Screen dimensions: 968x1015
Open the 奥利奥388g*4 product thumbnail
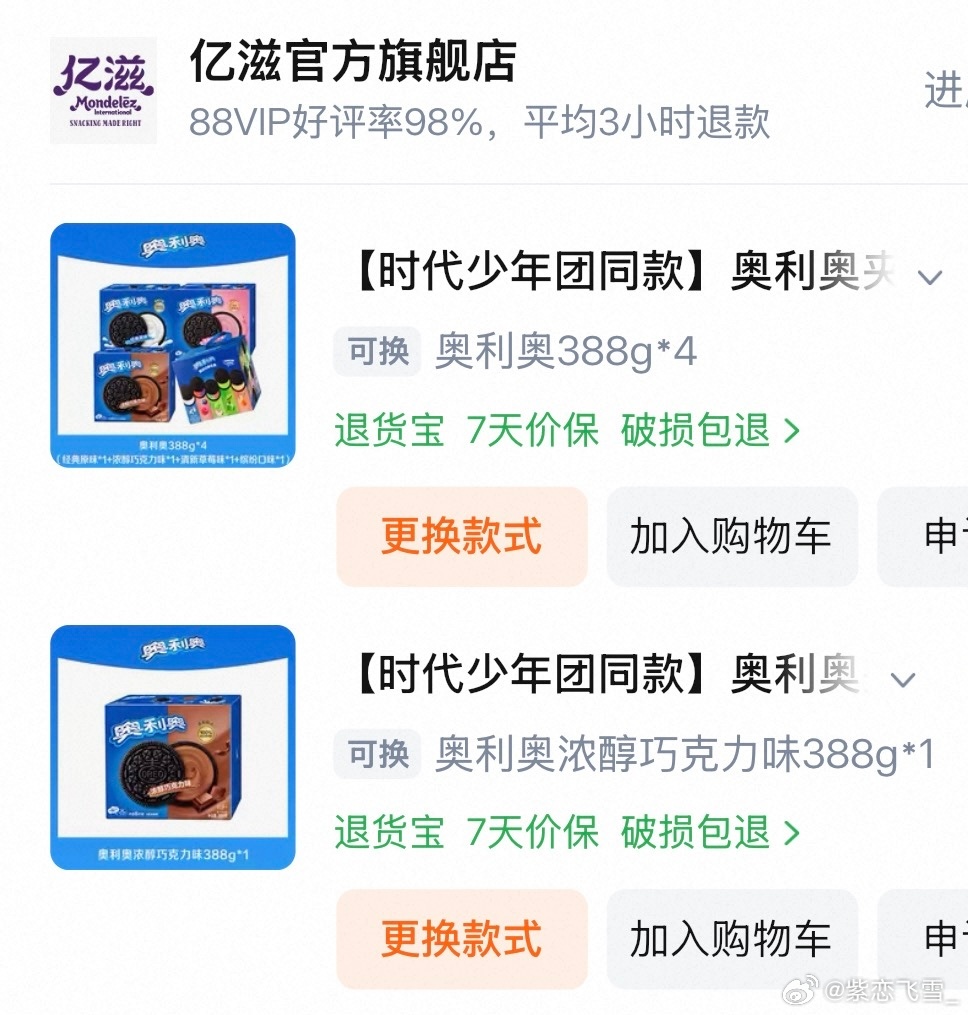[x=173, y=345]
